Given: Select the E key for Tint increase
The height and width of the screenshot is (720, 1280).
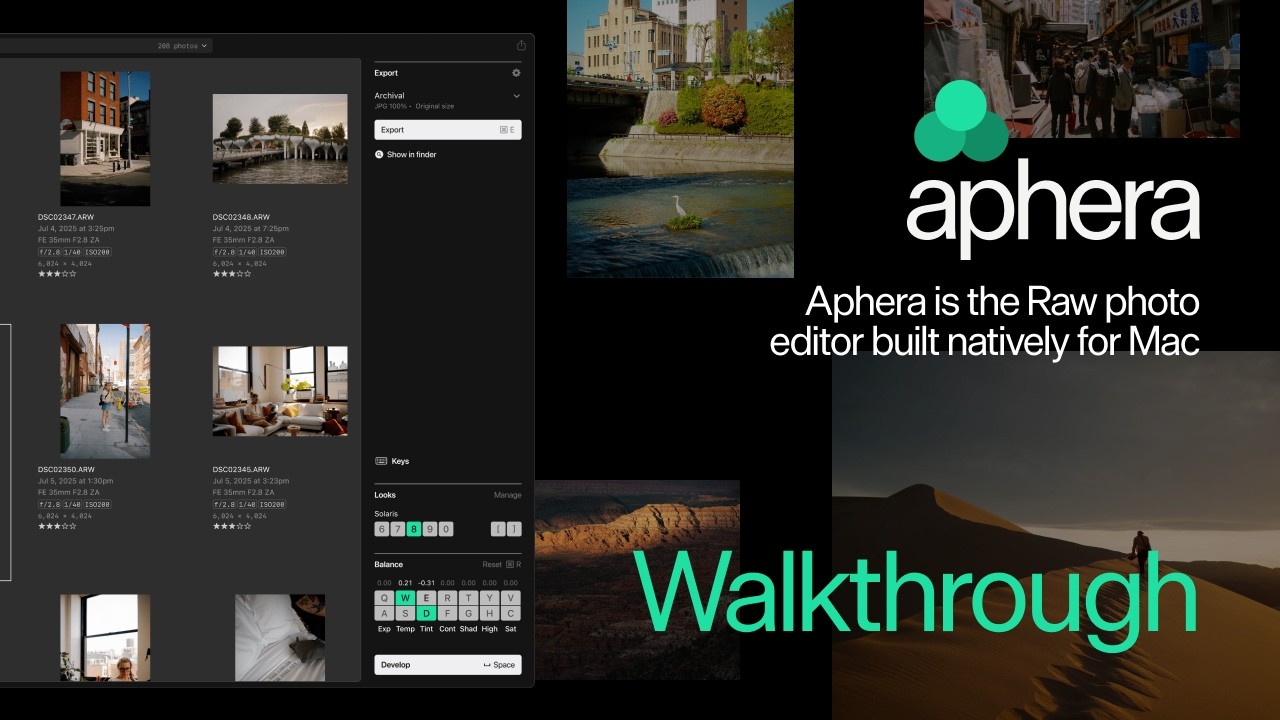Looking at the screenshot, I should pos(426,598).
